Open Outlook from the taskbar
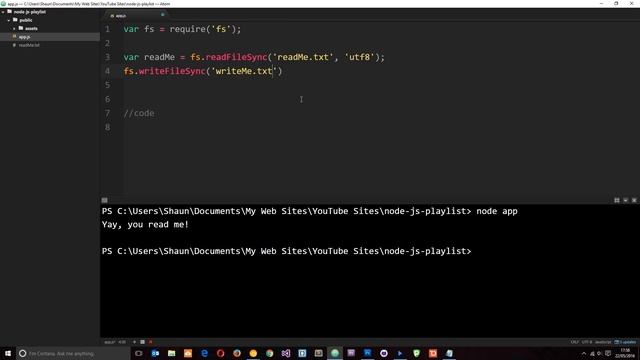 point(155,353)
